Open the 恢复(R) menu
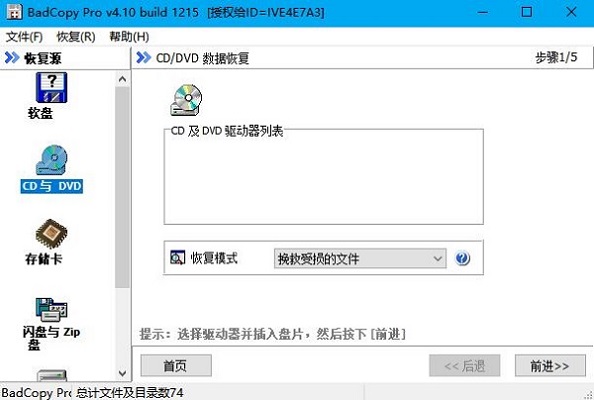The height and width of the screenshot is (400, 594). [76, 37]
